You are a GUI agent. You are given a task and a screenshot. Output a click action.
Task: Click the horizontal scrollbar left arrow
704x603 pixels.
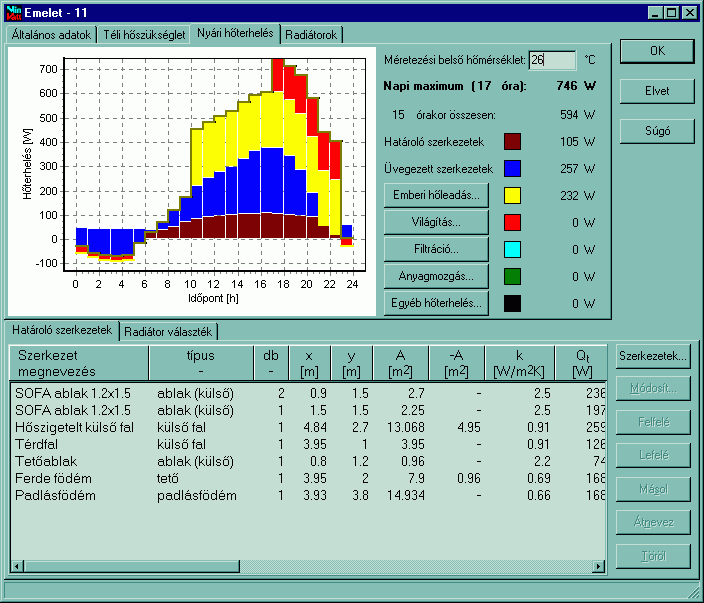pos(17,566)
